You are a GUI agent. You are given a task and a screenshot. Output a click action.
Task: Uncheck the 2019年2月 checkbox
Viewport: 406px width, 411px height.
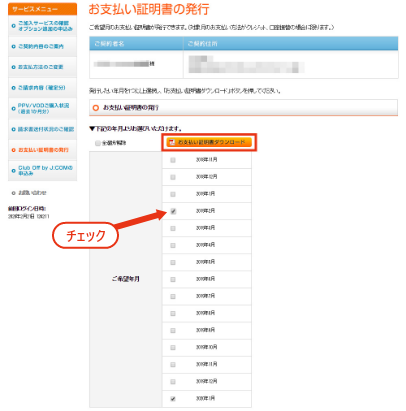point(173,211)
